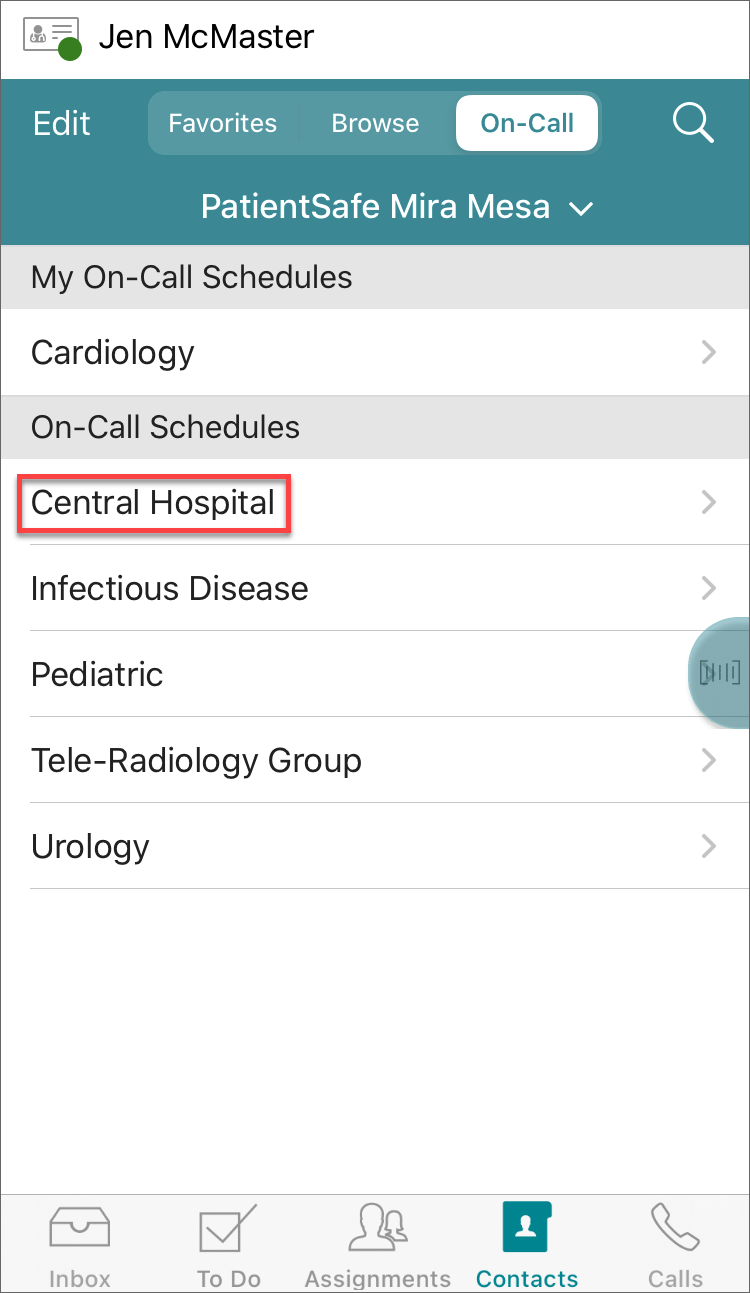
Task: Tap the Jen McMaster user name
Action: point(206,38)
